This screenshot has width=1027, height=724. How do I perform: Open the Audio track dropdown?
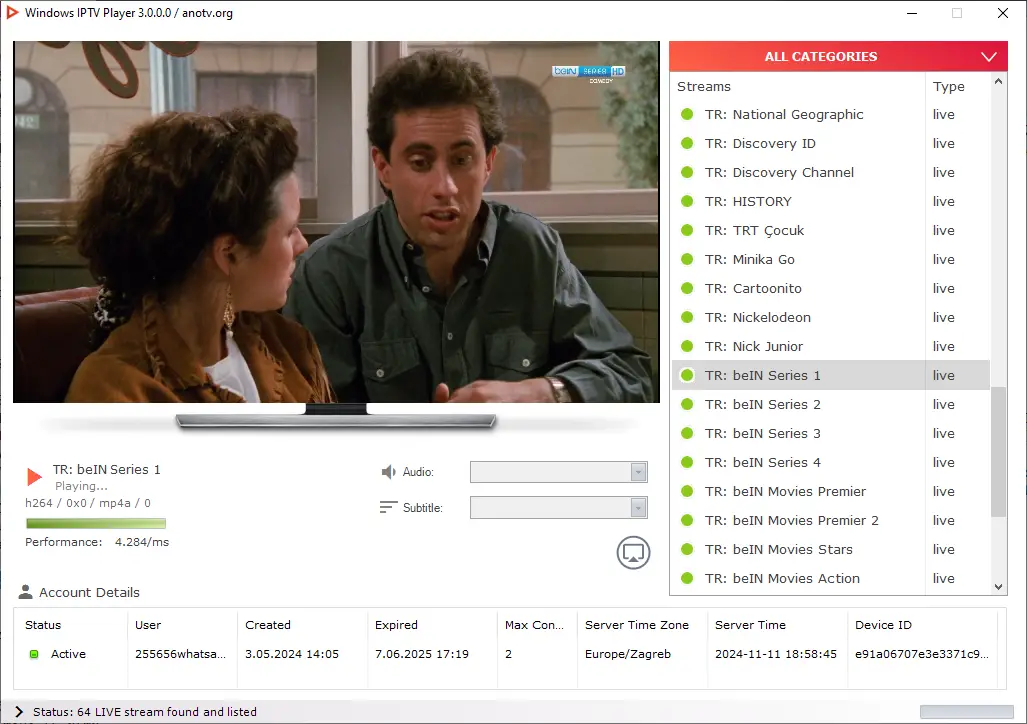pos(559,472)
